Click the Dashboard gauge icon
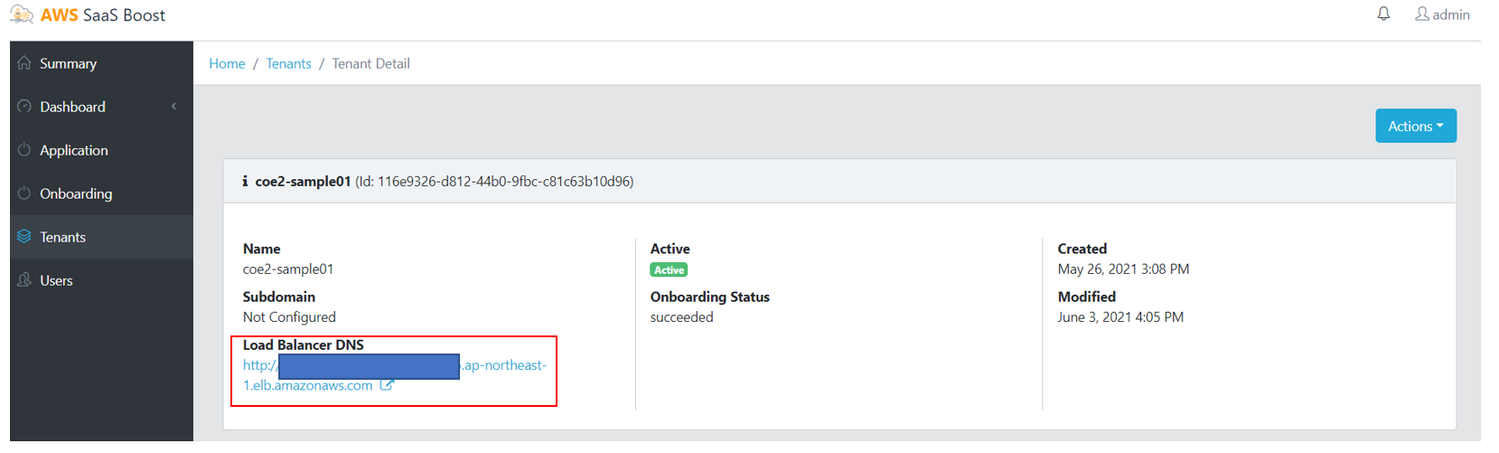 25,107
